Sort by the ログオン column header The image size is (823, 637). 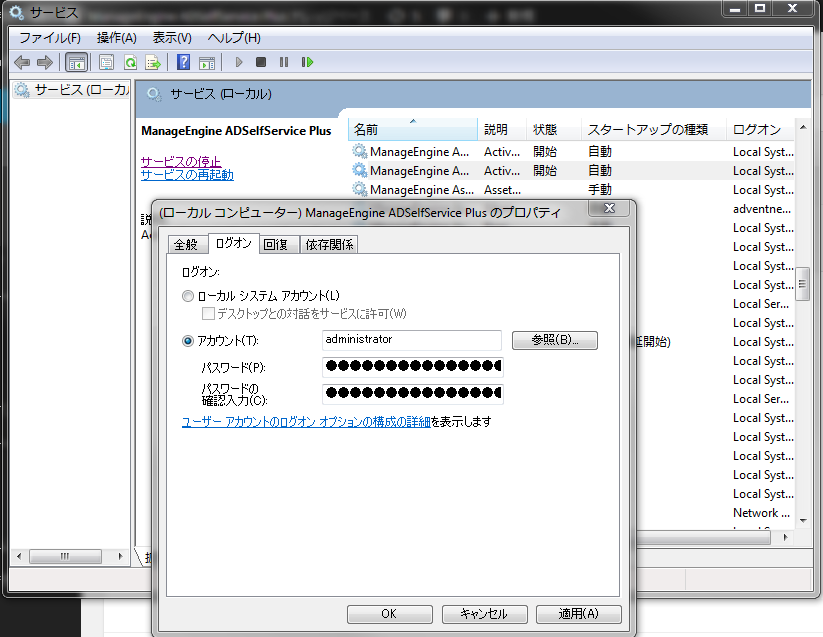coord(760,129)
